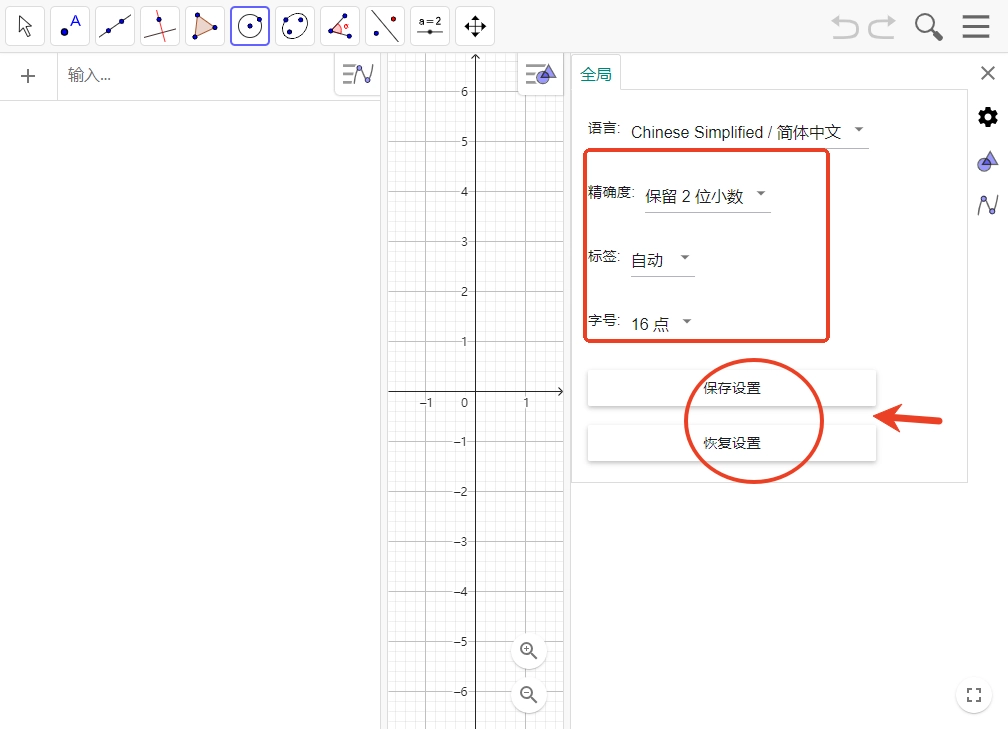Screen dimensions: 1008x729
Task: Select the Ellipse/Conic tool
Action: click(294, 26)
